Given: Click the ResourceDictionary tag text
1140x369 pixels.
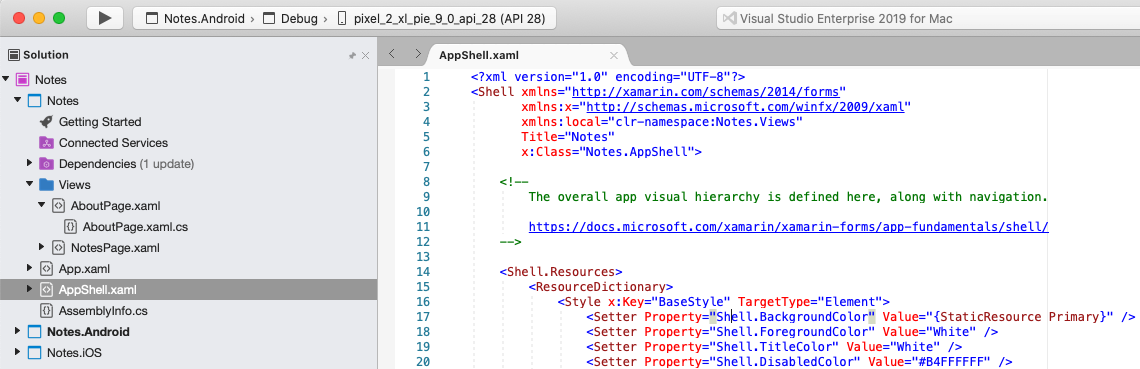Looking at the screenshot, I should coord(601,287).
